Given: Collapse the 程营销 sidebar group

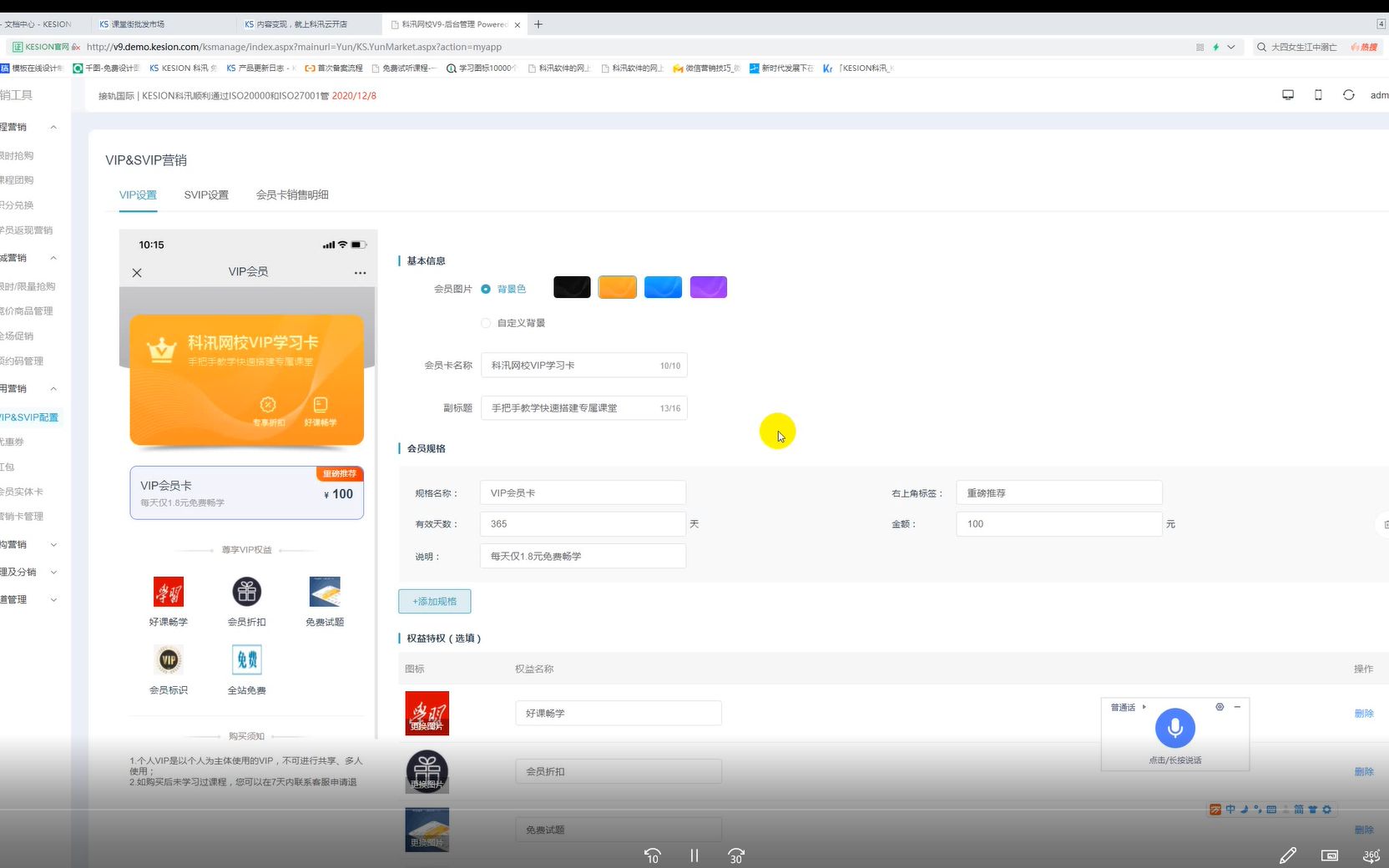Looking at the screenshot, I should (x=53, y=127).
